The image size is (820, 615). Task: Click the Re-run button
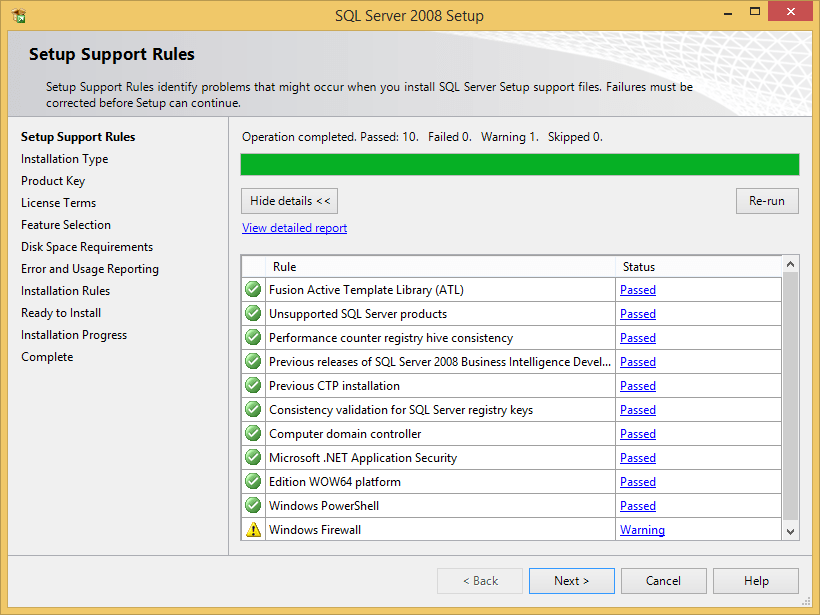pyautogui.click(x=767, y=201)
